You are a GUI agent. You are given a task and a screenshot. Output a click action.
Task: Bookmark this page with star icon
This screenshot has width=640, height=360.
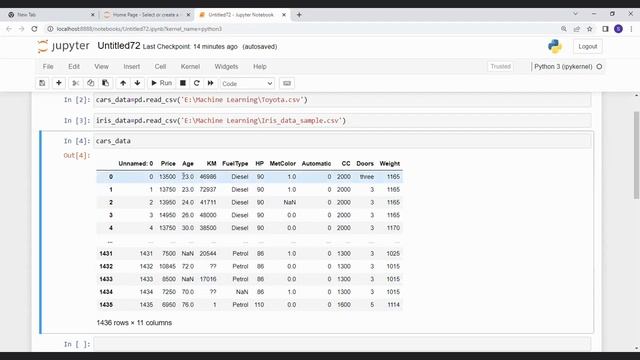(x=590, y=29)
